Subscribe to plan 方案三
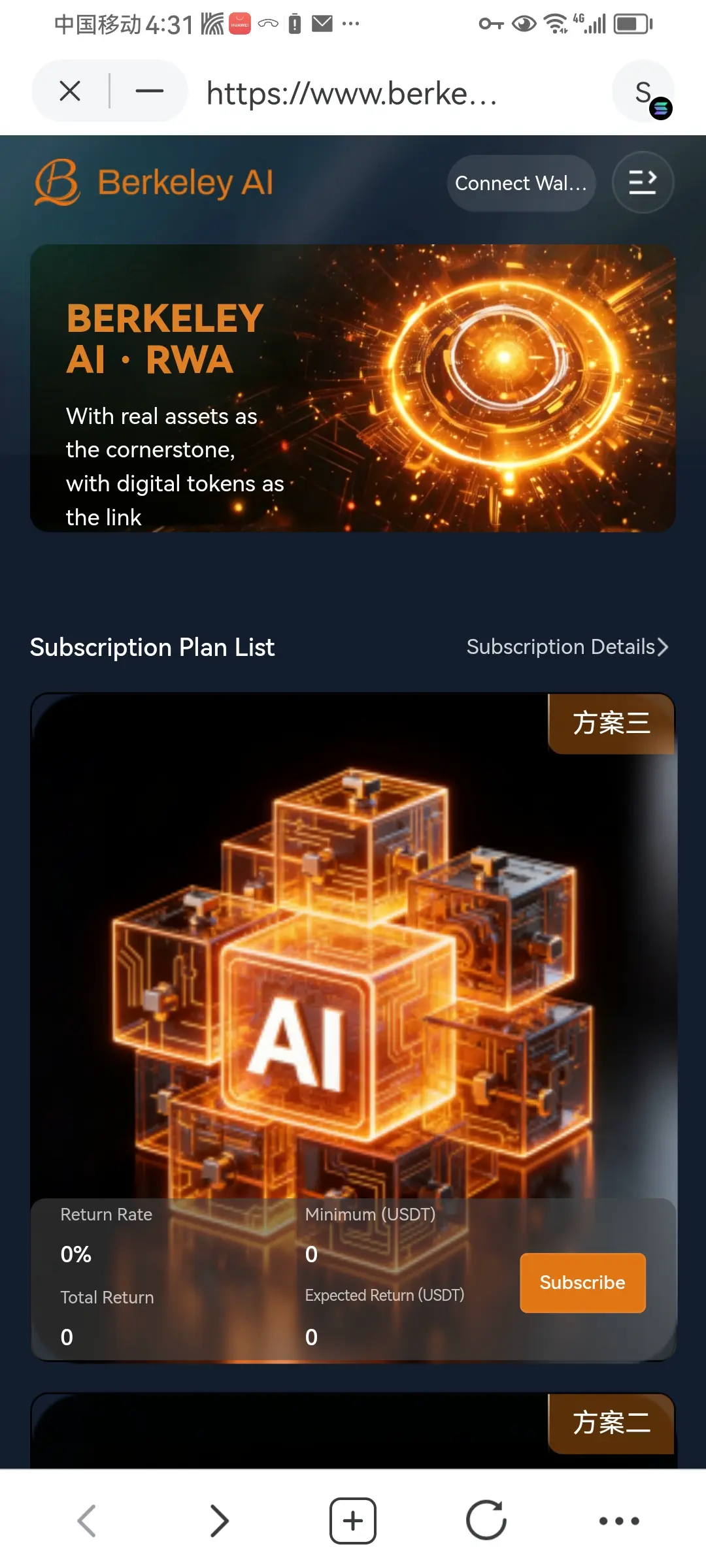Viewport: 706px width, 1568px height. coord(582,1282)
